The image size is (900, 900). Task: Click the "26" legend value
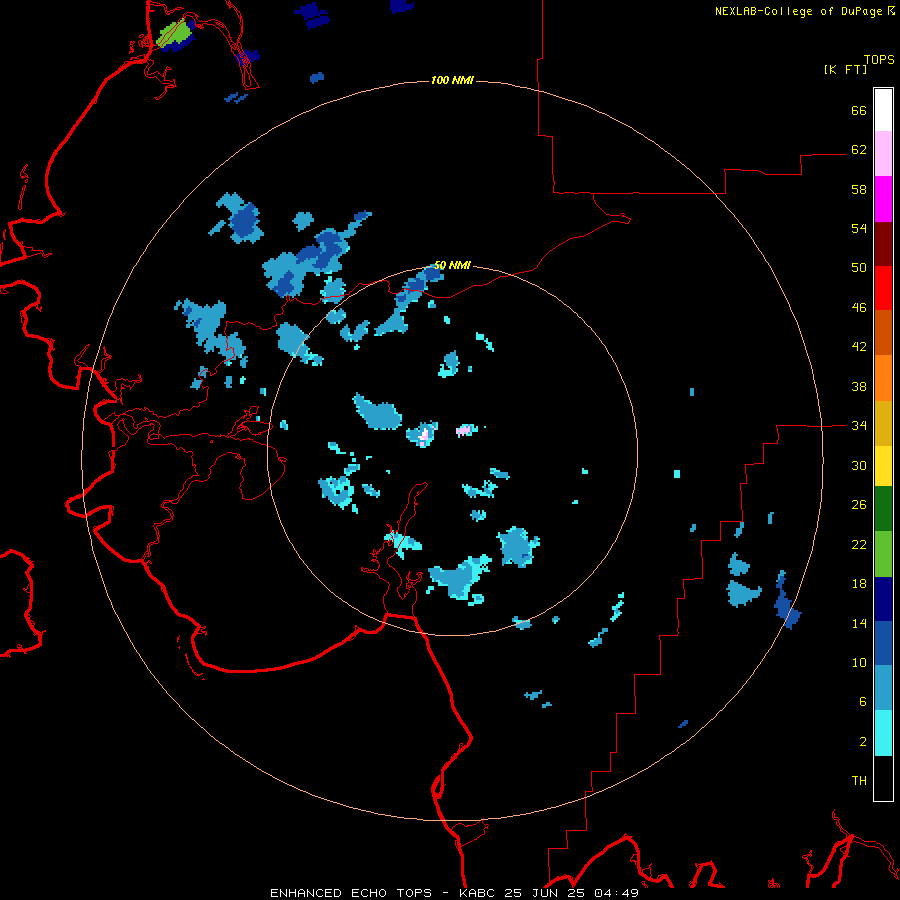859,505
